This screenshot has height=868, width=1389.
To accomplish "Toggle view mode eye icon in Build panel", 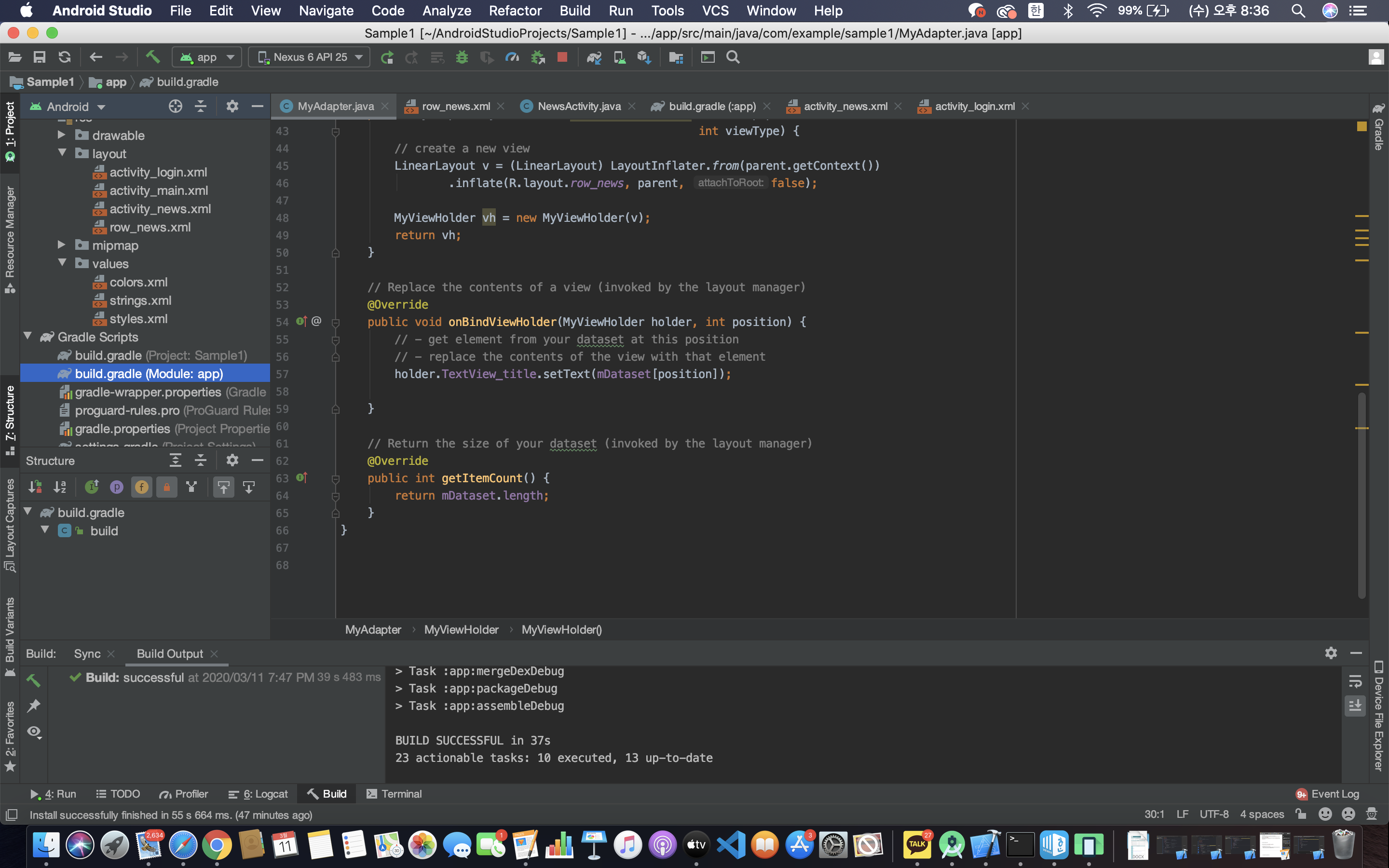I will point(34,732).
